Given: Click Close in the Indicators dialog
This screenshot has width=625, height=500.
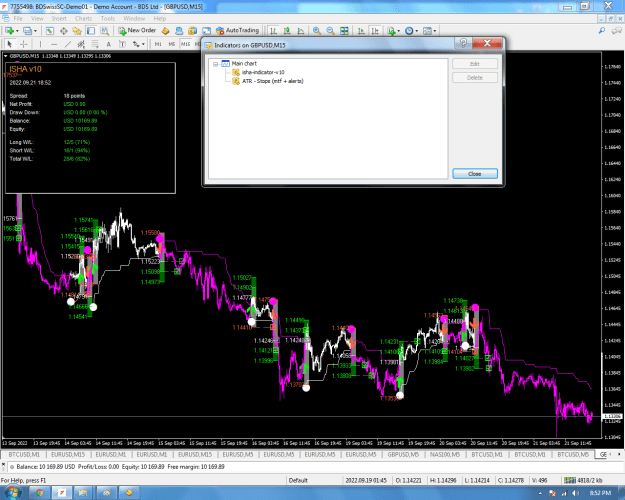Looking at the screenshot, I should pos(475,174).
